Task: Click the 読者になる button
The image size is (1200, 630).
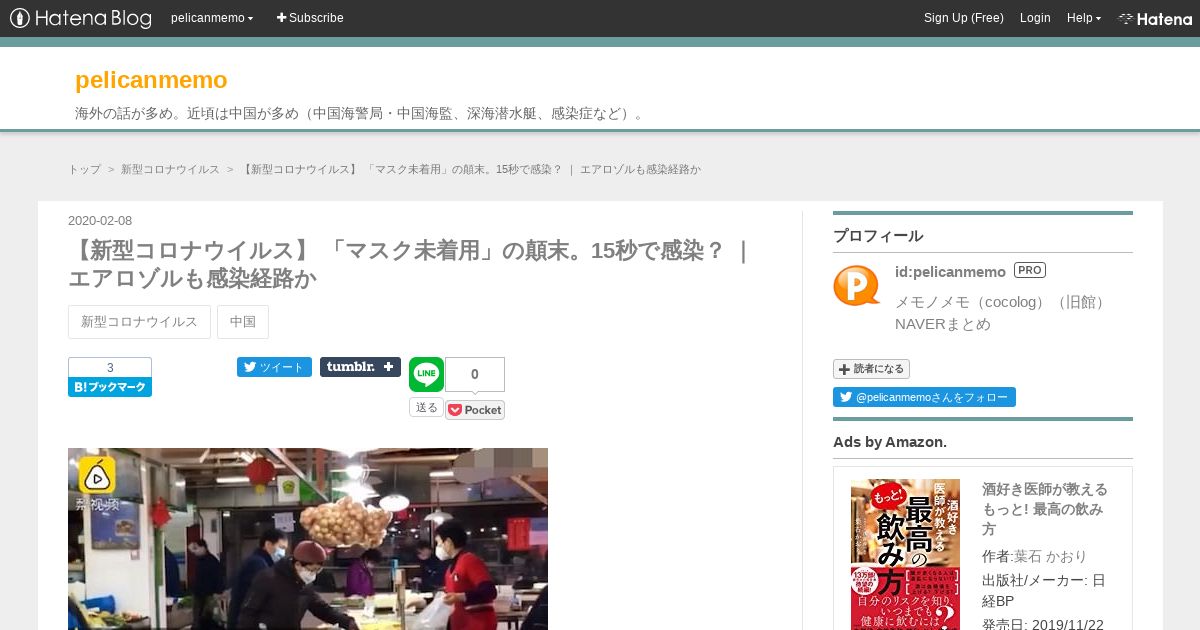Action: 871,369
